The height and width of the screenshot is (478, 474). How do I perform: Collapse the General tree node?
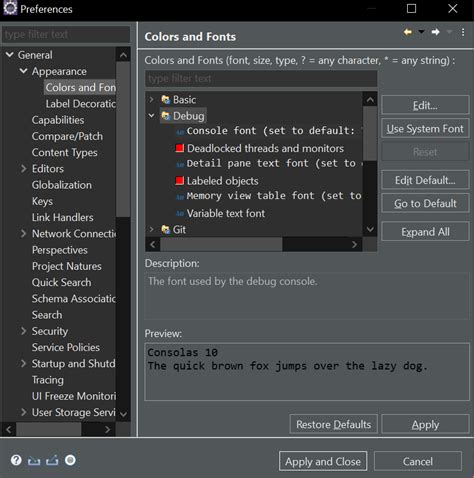pos(10,55)
